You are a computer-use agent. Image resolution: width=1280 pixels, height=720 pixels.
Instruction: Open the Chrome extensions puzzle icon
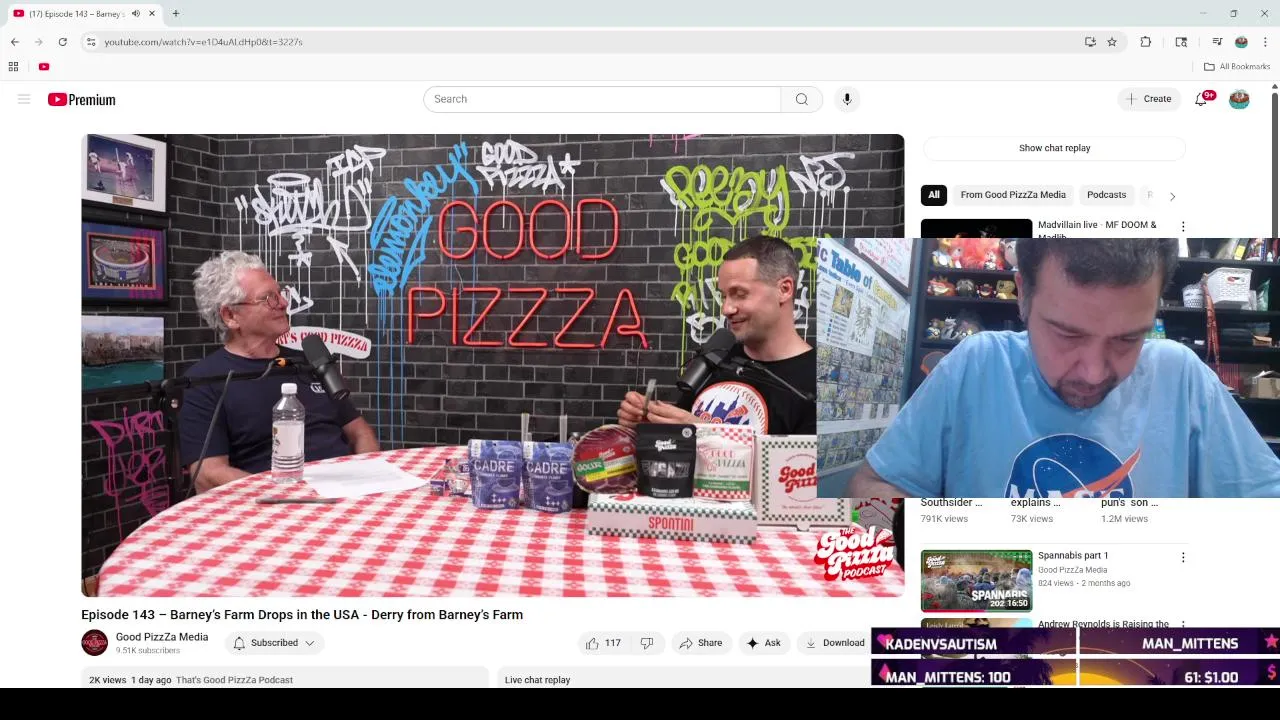[1146, 42]
